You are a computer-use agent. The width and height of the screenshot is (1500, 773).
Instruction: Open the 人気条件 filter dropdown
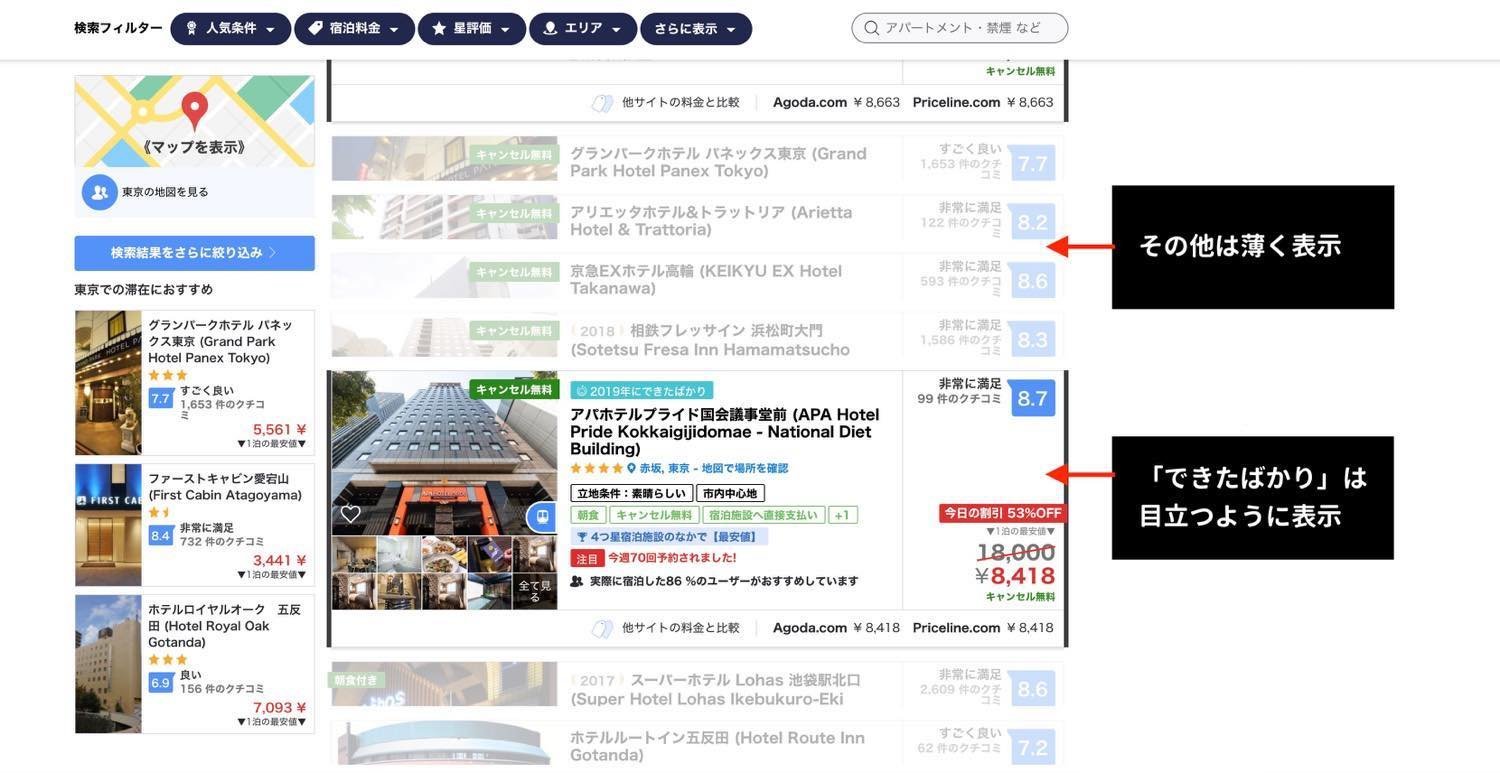[x=231, y=29]
